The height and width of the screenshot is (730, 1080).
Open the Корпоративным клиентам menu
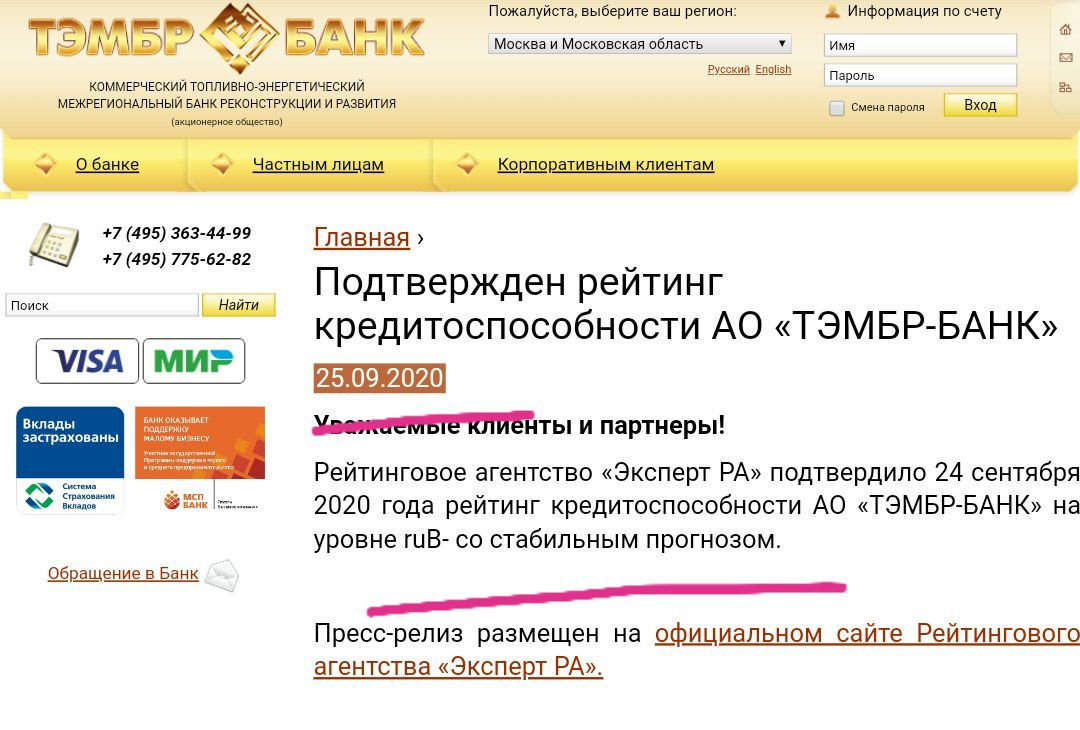click(x=606, y=165)
